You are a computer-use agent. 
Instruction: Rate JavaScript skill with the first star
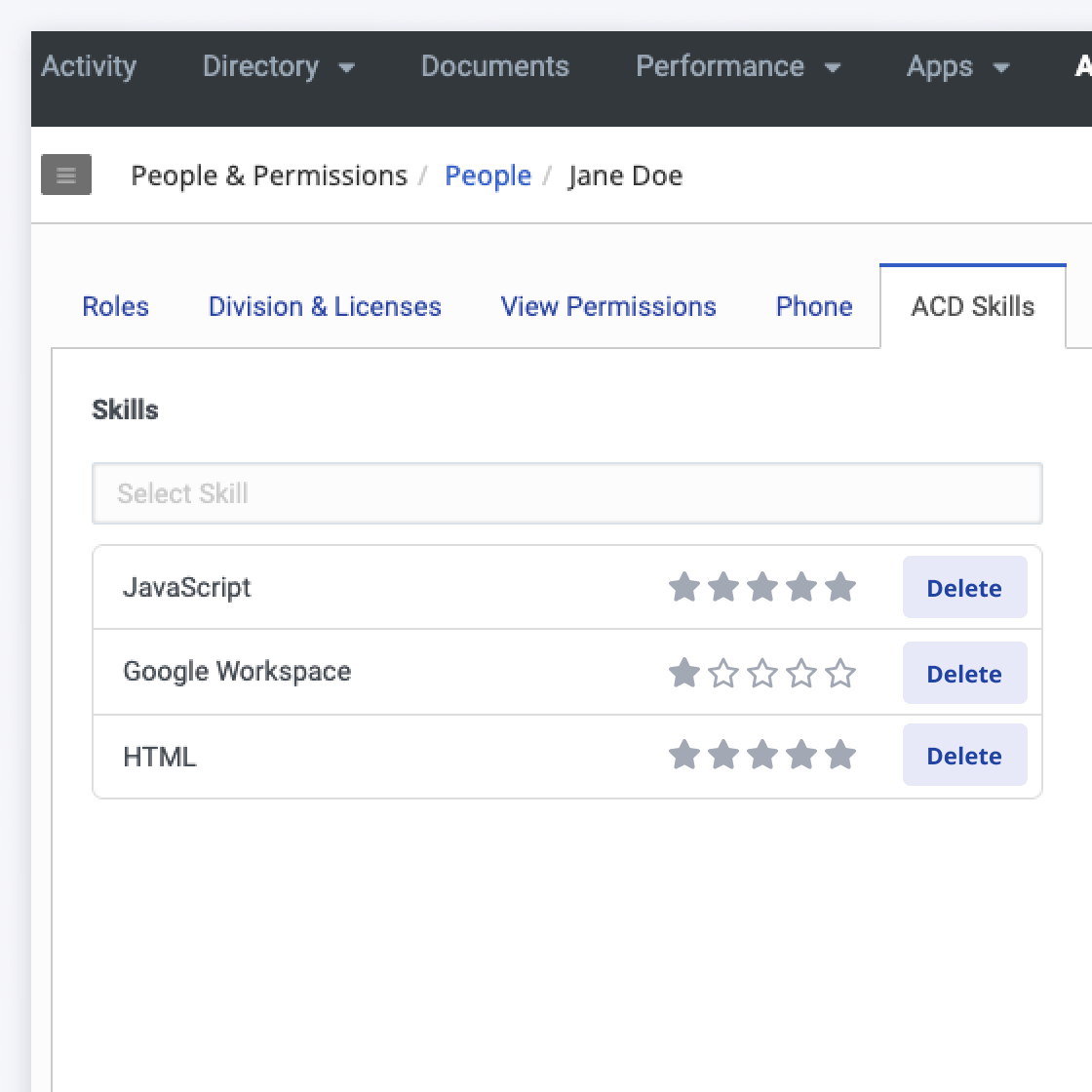(x=684, y=588)
